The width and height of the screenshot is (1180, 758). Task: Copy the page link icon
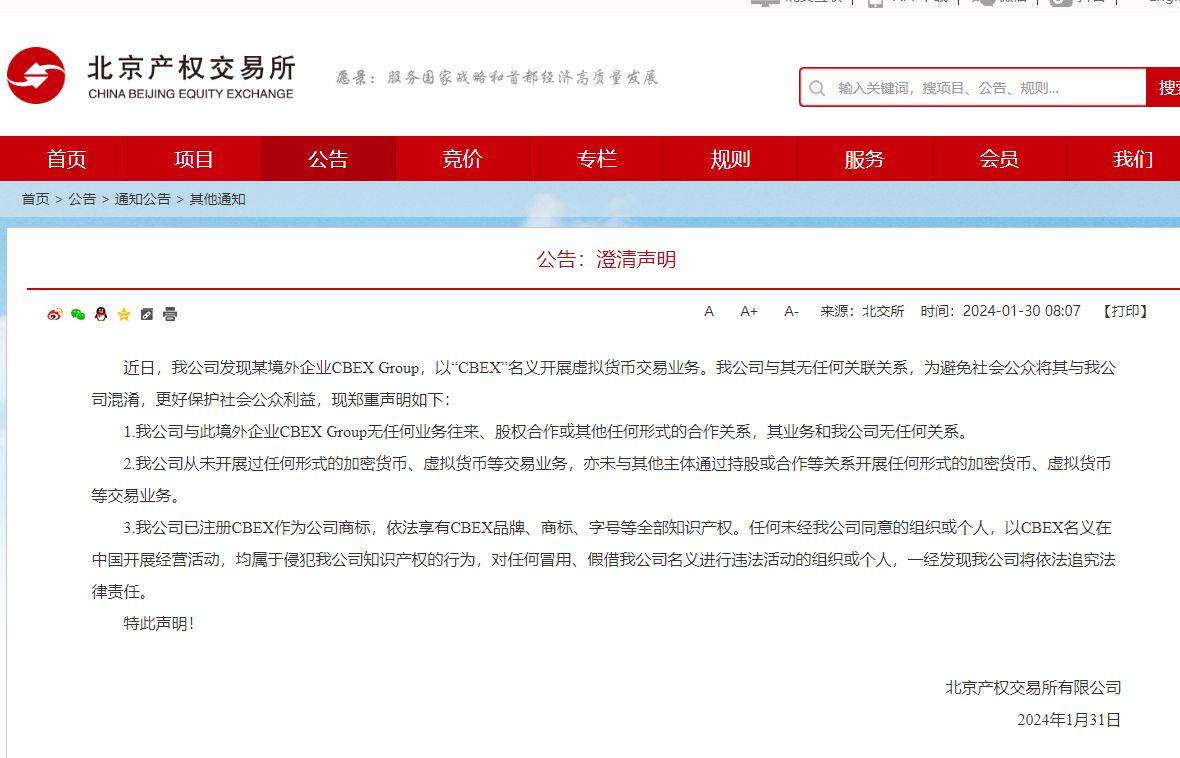click(146, 314)
